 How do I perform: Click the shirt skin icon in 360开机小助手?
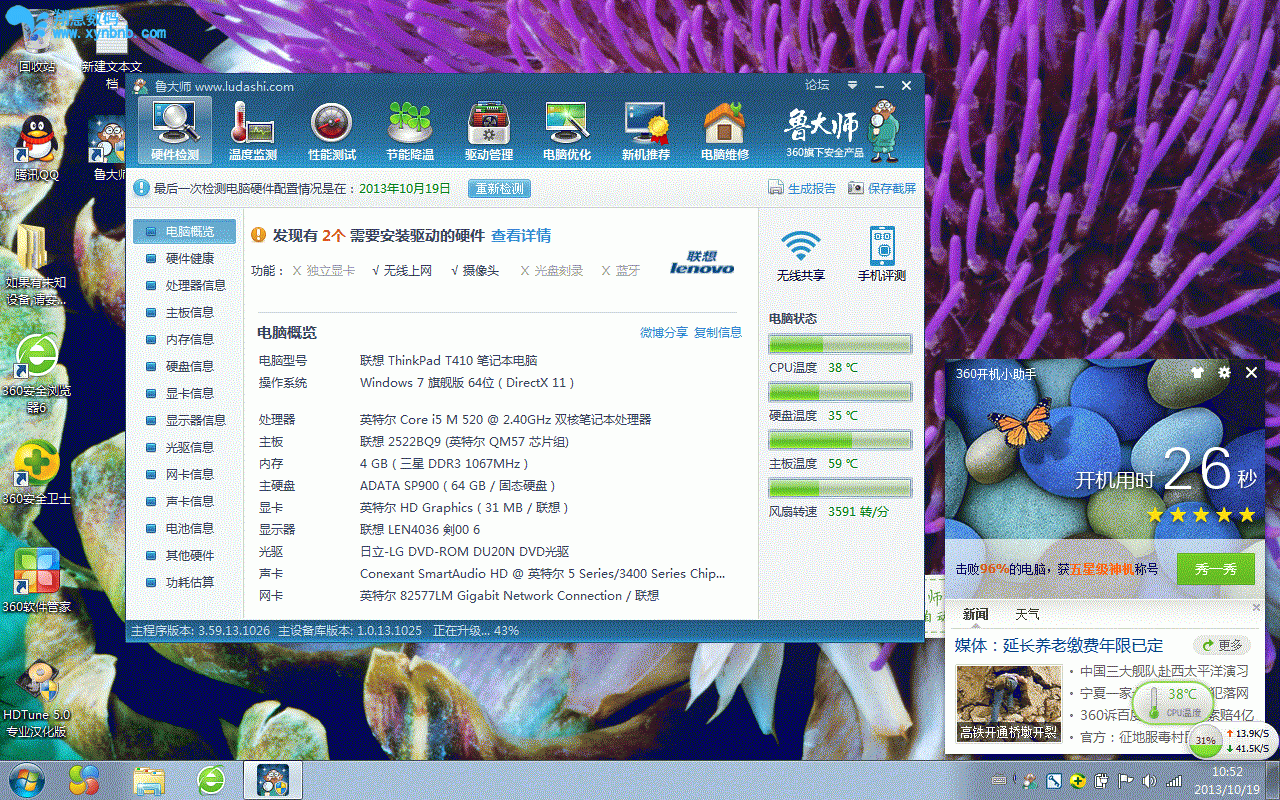pyautogui.click(x=1198, y=373)
